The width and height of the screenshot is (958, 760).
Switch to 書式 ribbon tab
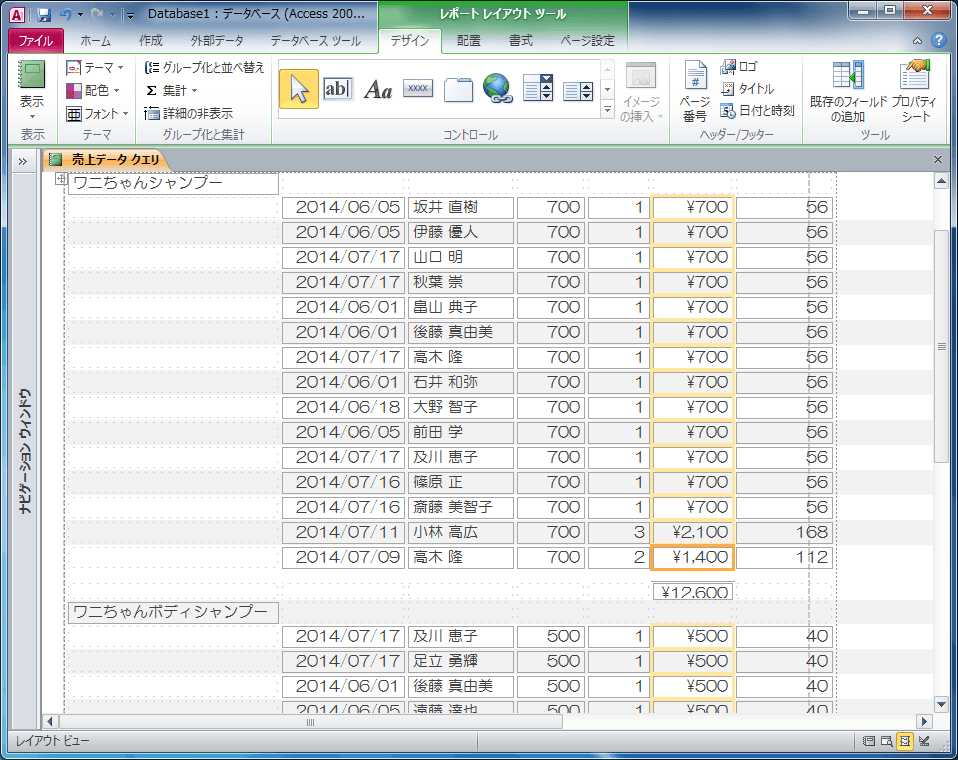click(x=521, y=41)
